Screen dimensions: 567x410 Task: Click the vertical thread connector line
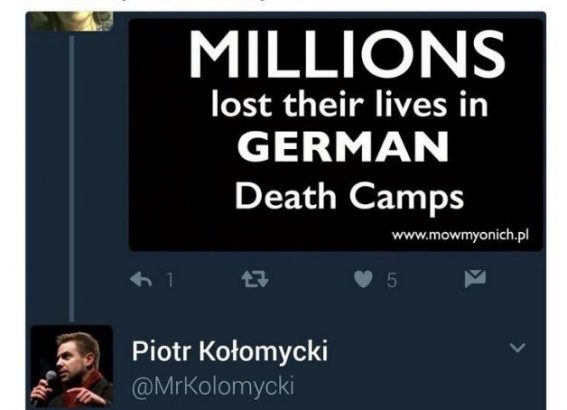pyautogui.click(x=72, y=178)
